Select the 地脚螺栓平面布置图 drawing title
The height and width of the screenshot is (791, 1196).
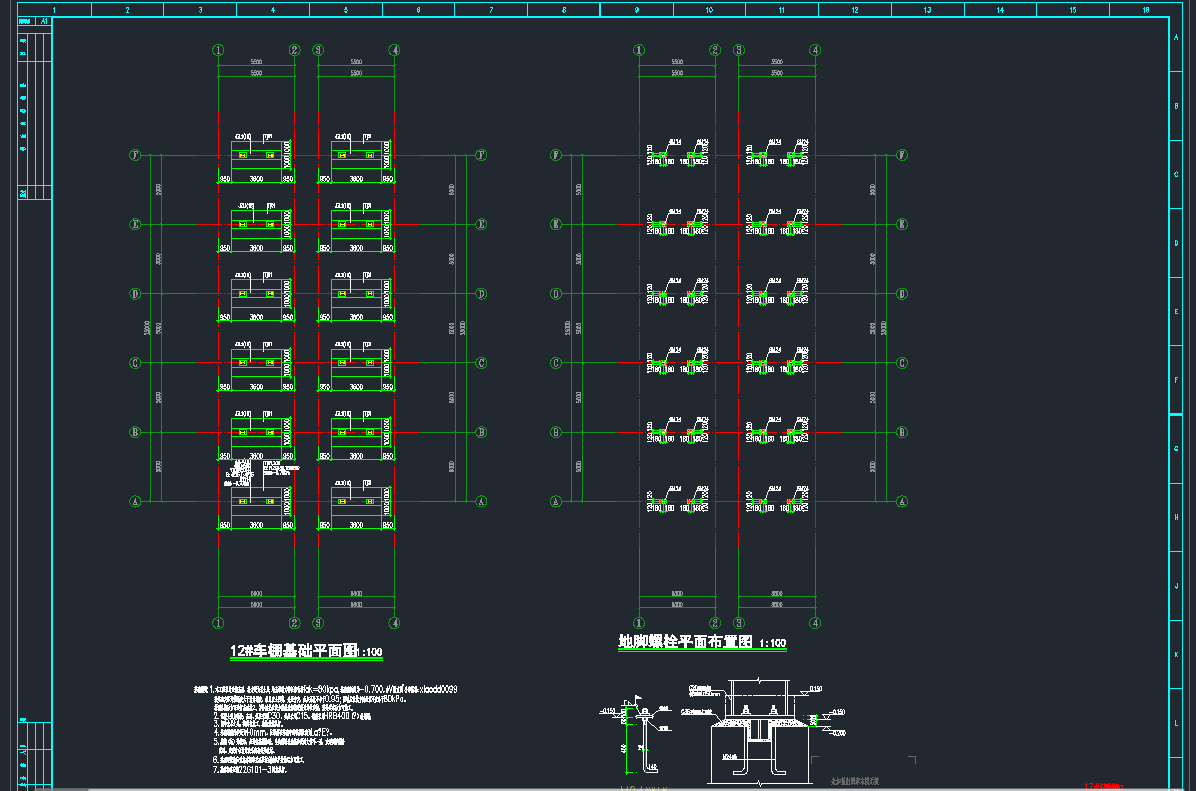pyautogui.click(x=685, y=642)
